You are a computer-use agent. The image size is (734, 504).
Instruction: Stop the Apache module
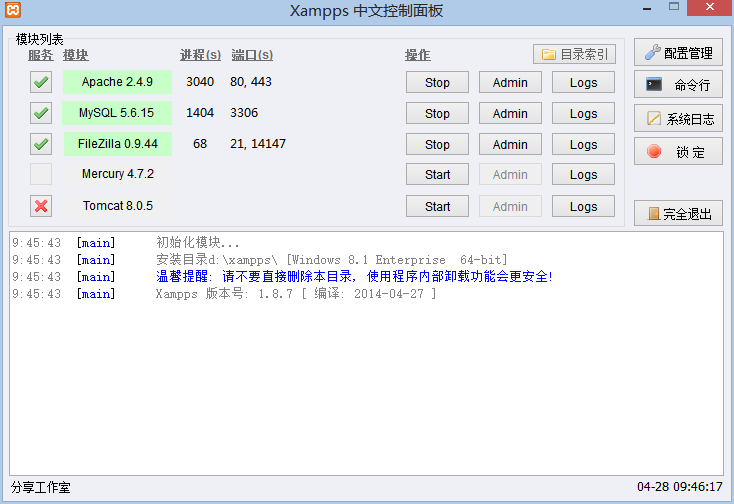click(437, 83)
